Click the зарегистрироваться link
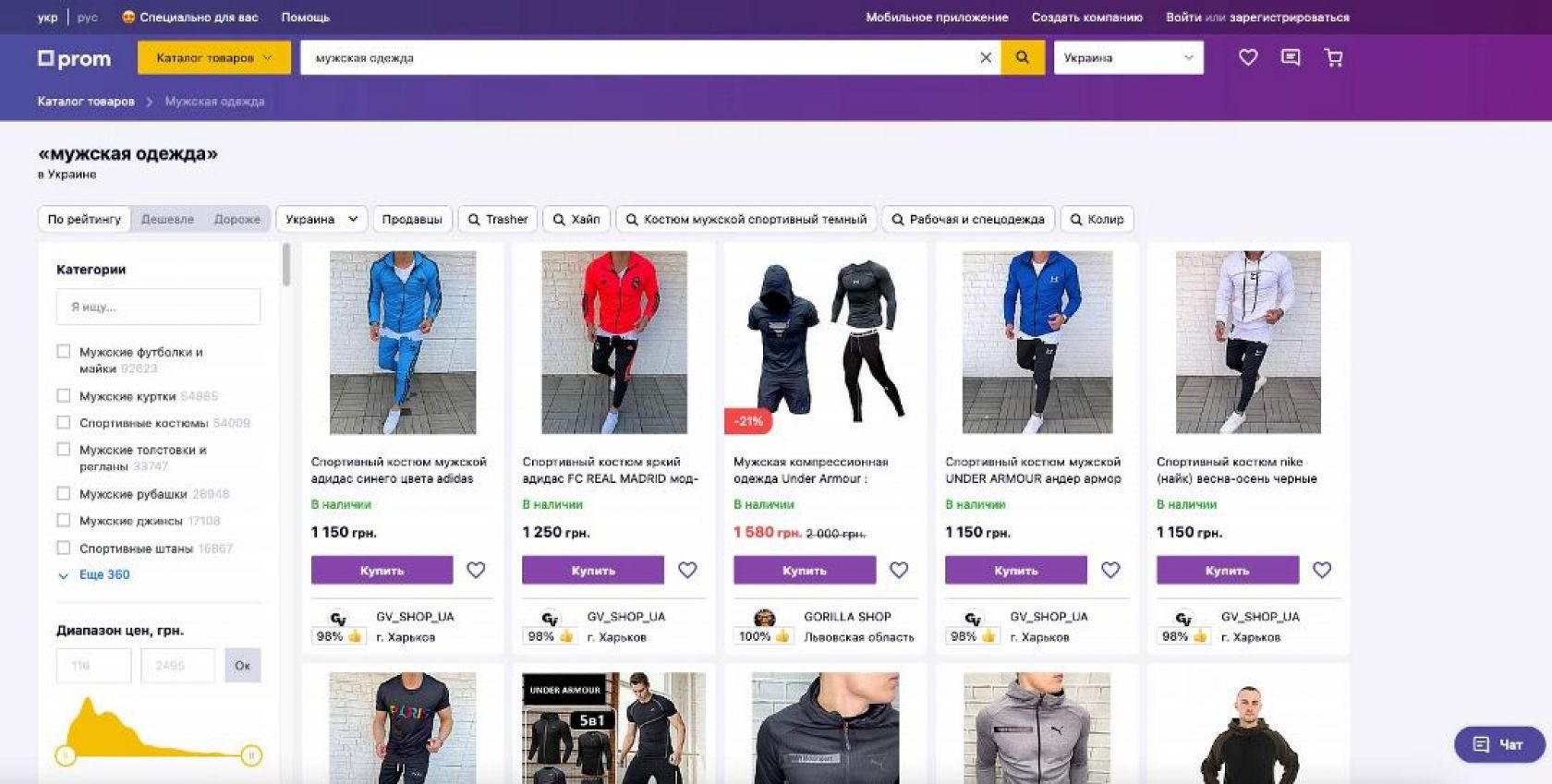Viewport: 1552px width, 784px height. click(x=1289, y=17)
